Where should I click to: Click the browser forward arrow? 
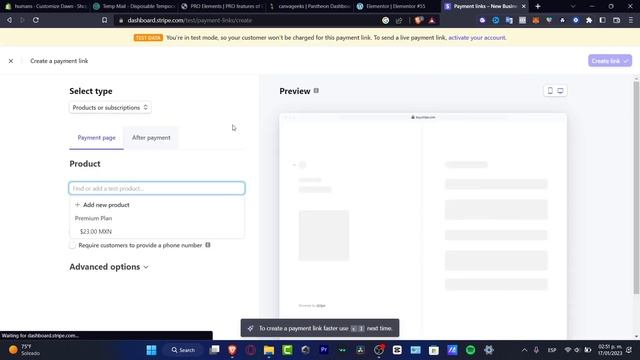pos(22,20)
